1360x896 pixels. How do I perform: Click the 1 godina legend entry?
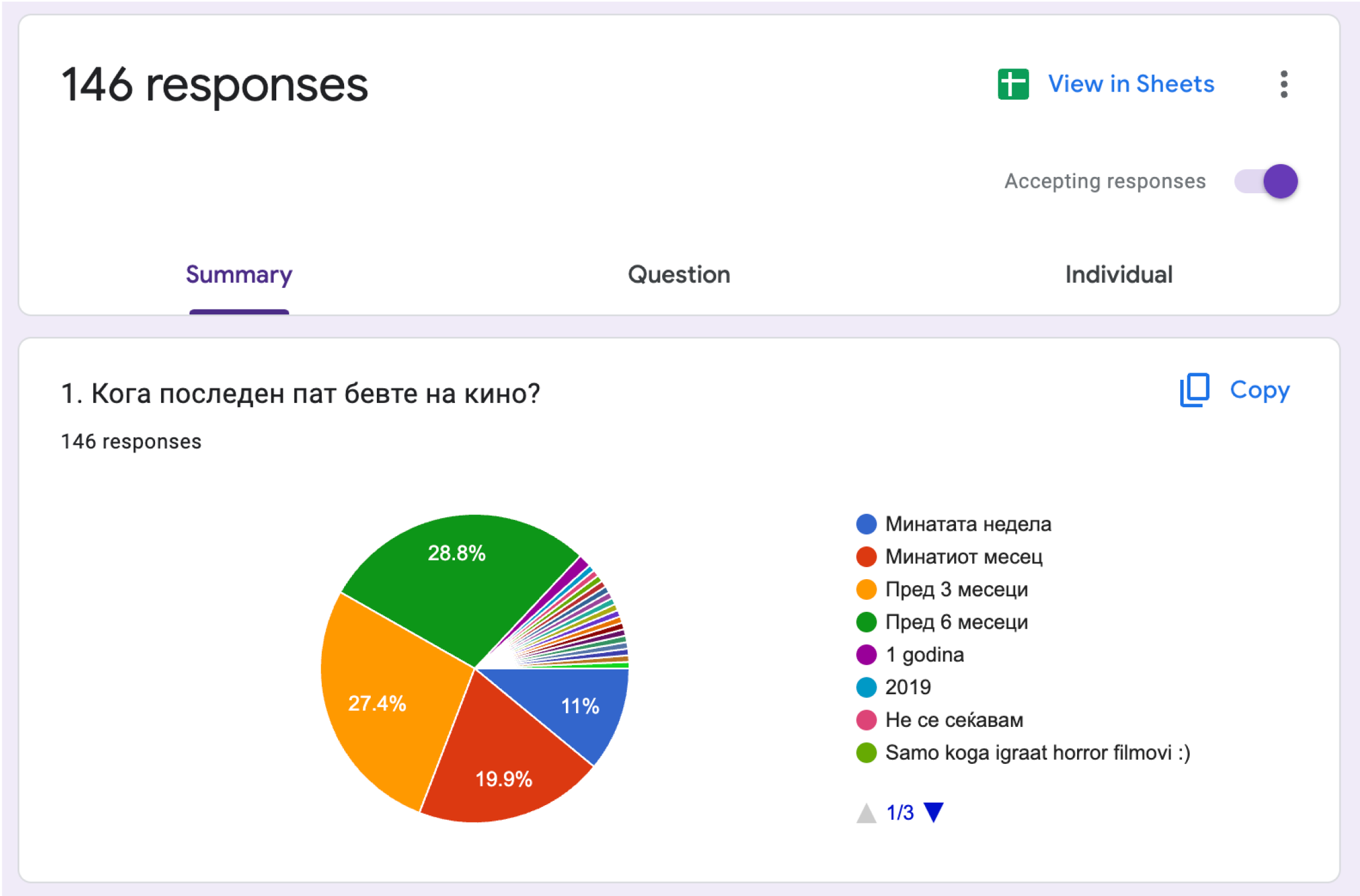pyautogui.click(x=924, y=655)
